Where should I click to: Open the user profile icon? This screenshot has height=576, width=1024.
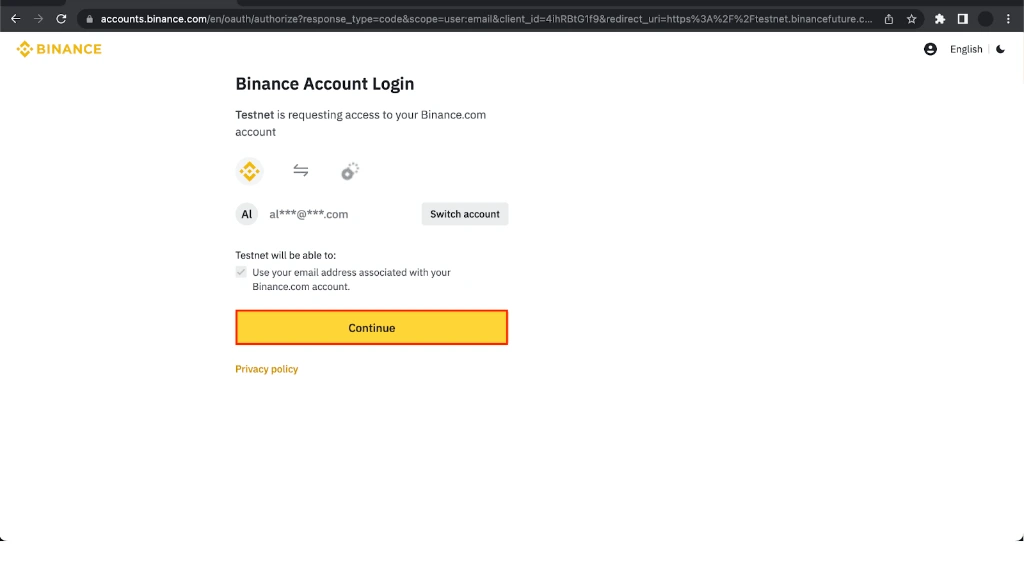(930, 49)
